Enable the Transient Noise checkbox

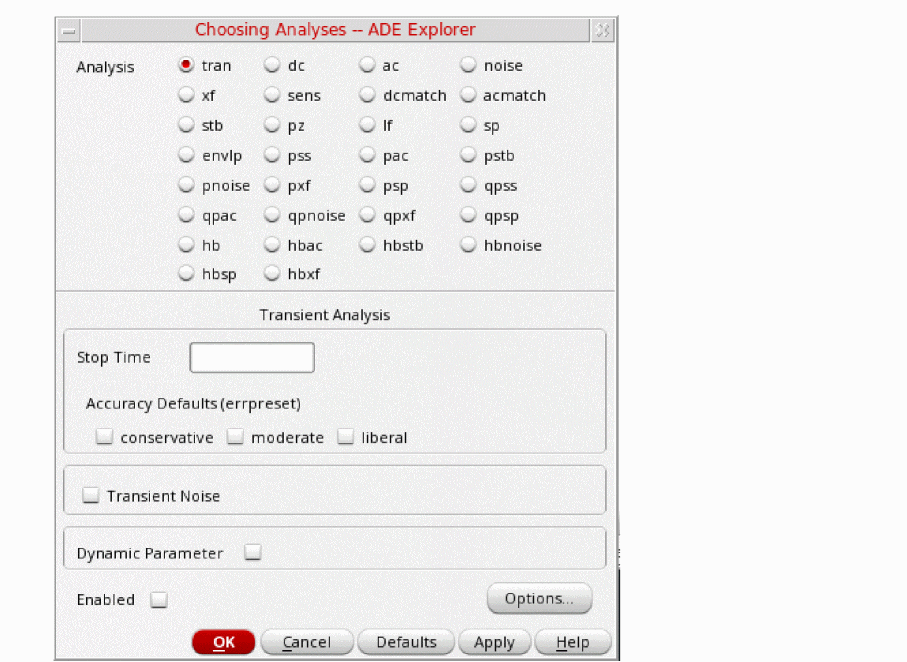tap(91, 495)
